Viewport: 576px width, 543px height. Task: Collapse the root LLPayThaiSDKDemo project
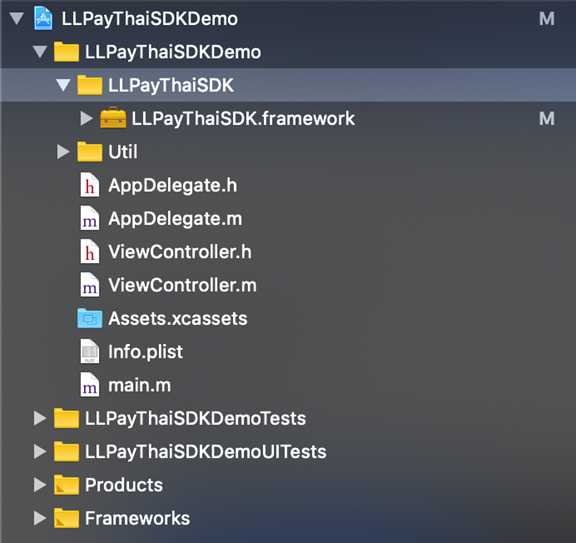tap(17, 18)
